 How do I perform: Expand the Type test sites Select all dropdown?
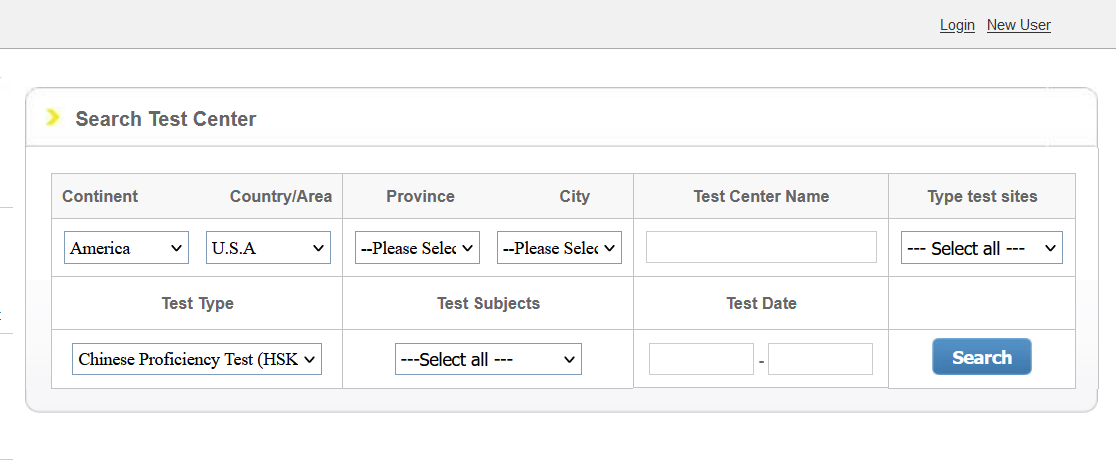tap(982, 248)
